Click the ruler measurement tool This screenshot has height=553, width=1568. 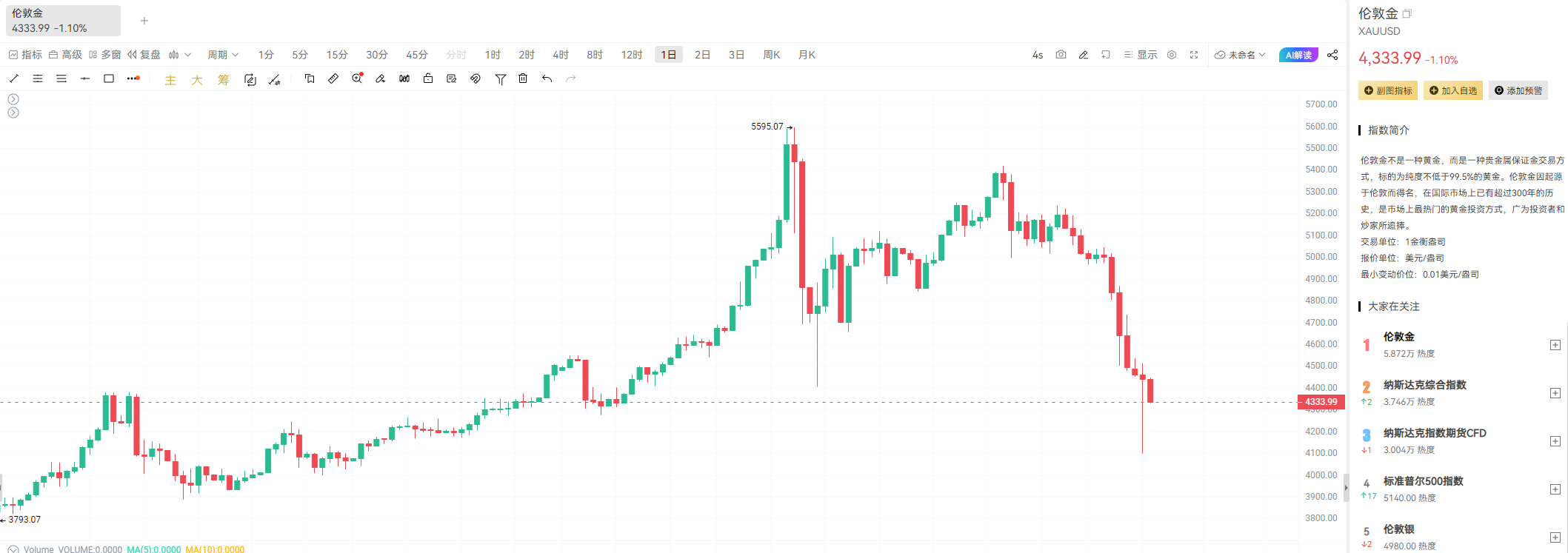(x=333, y=78)
